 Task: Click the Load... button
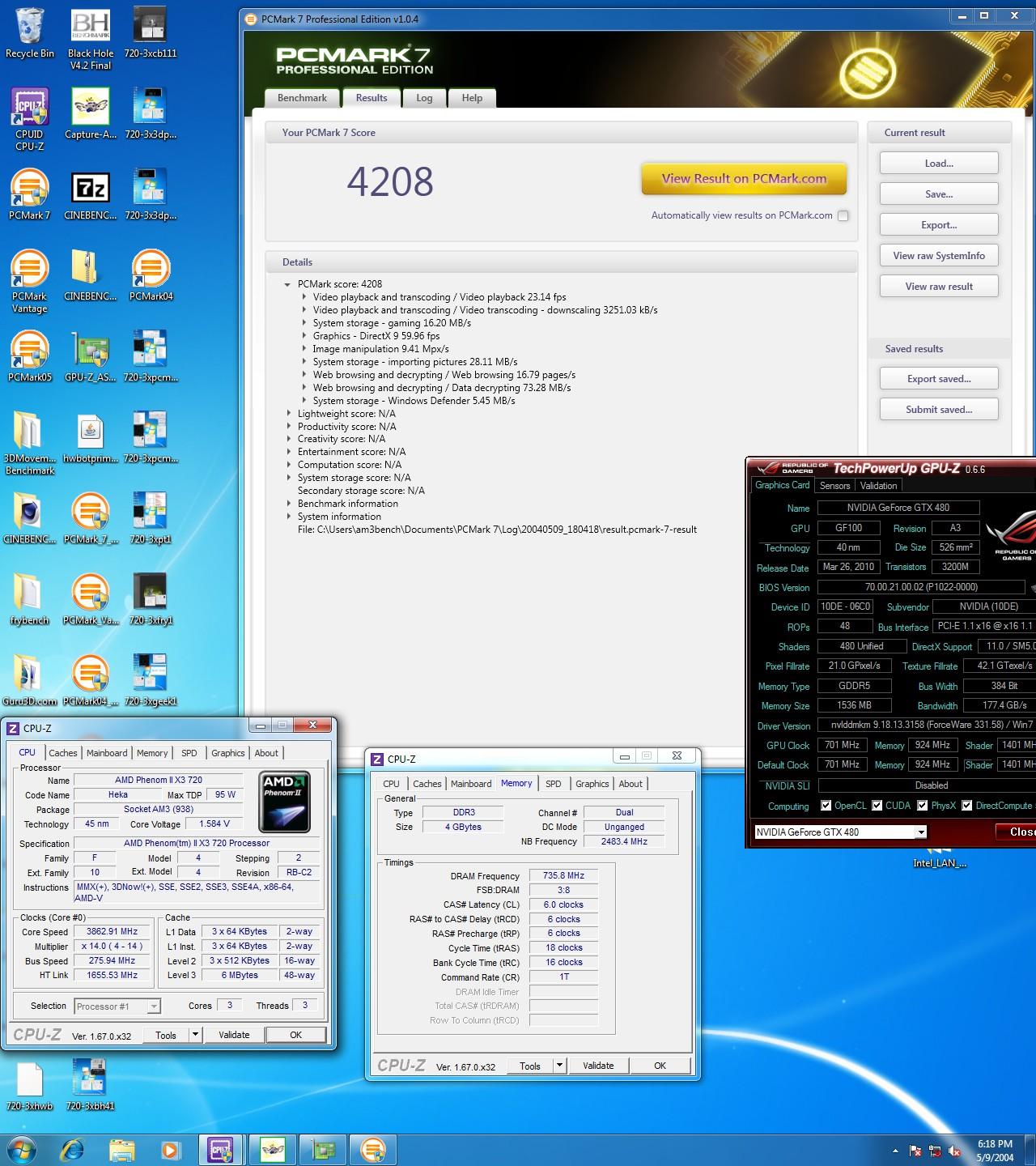tap(939, 164)
